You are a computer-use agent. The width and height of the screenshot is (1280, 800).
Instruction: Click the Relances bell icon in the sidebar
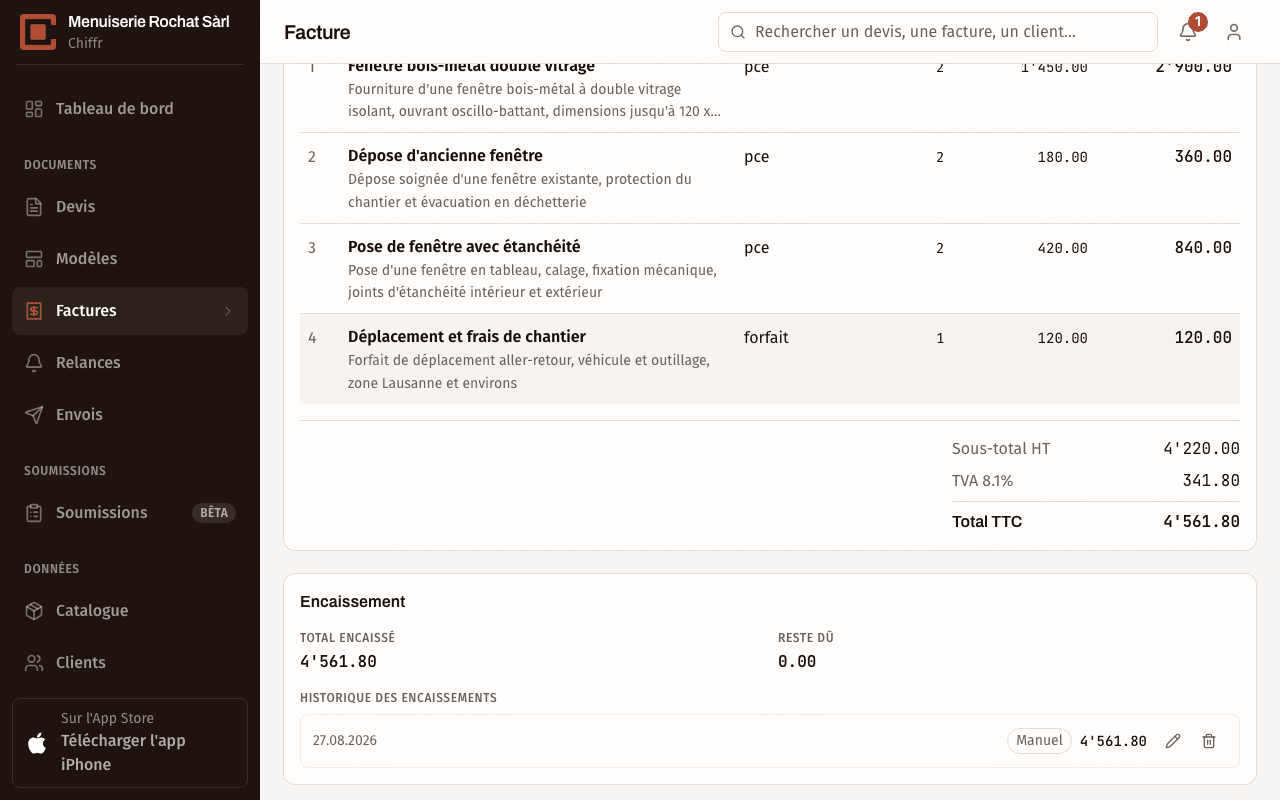pyautogui.click(x=34, y=363)
